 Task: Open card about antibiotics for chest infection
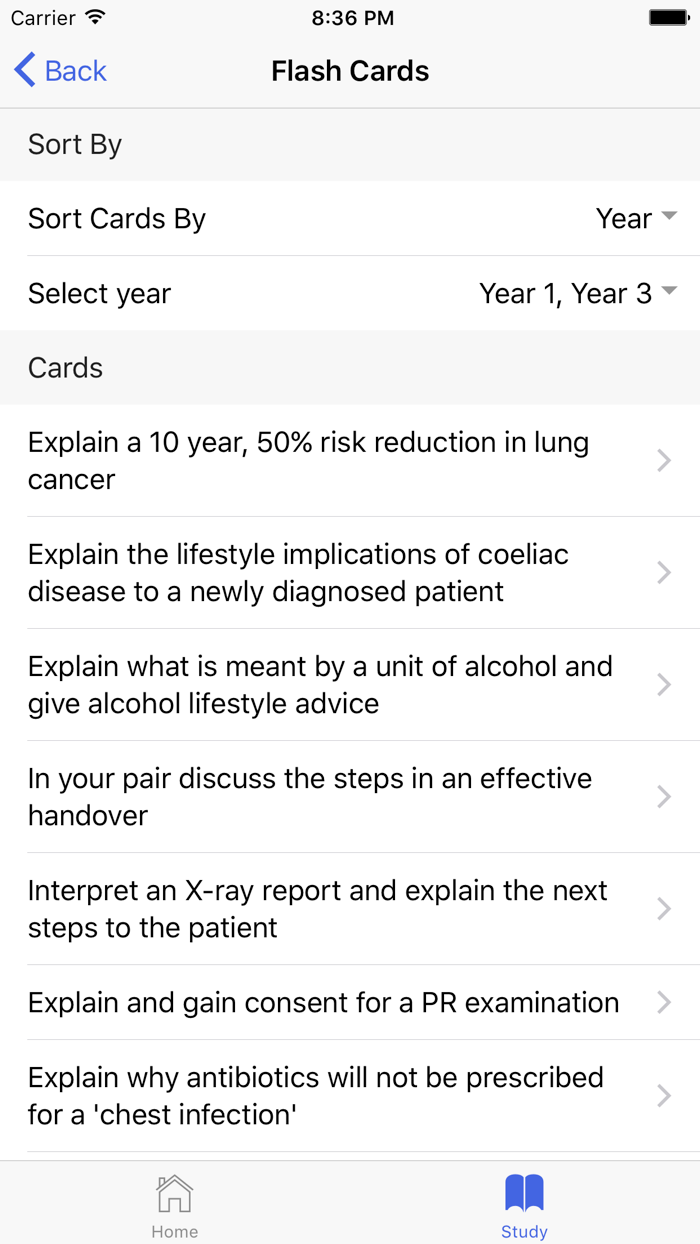316,1095
